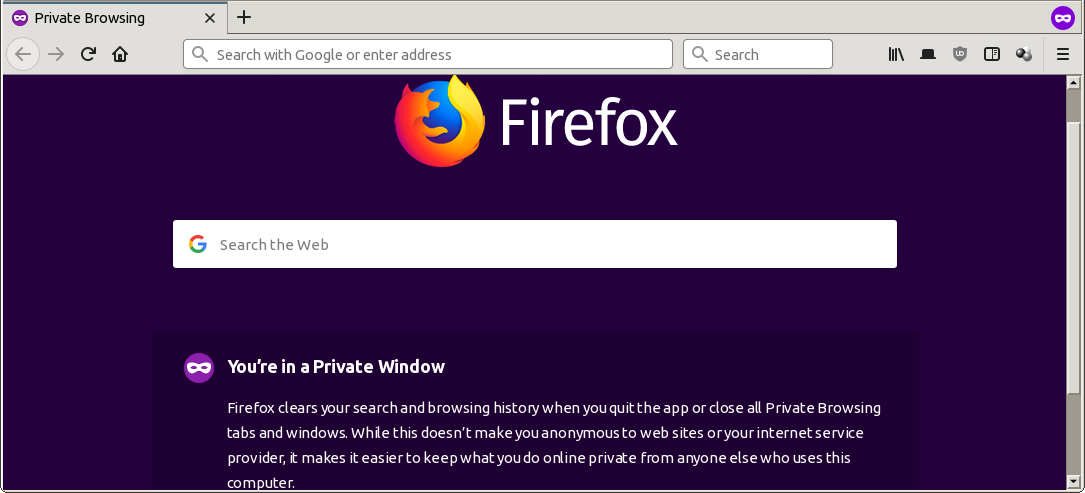This screenshot has height=493, width=1085.
Task: Click the private mask indicator in tab bar
Action: [x=1062, y=17]
